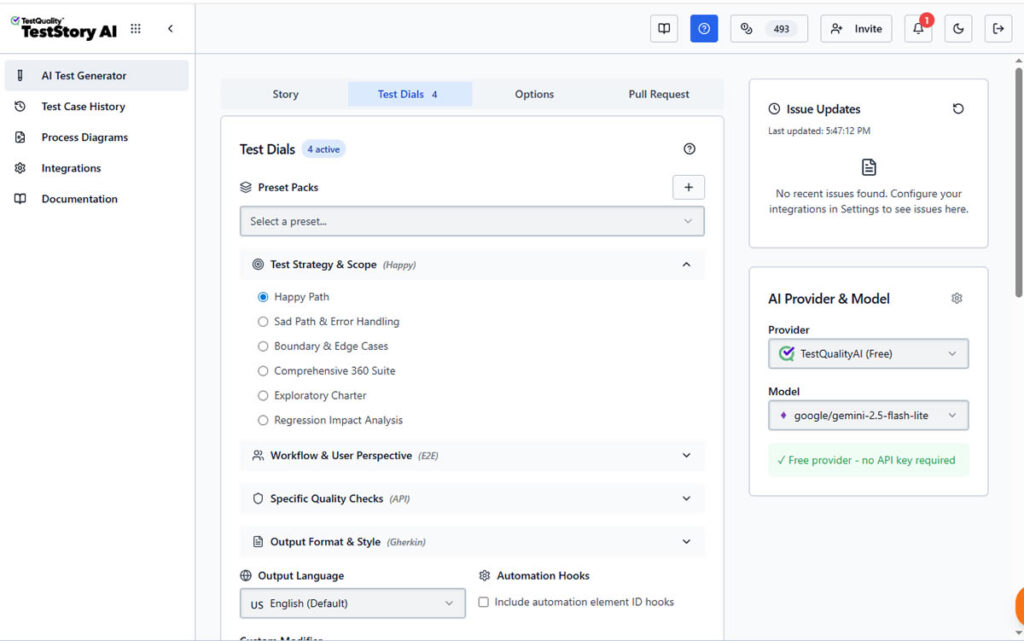Open the apps grid icon beside logo
Screen dimensions: 1024x641
(136, 29)
